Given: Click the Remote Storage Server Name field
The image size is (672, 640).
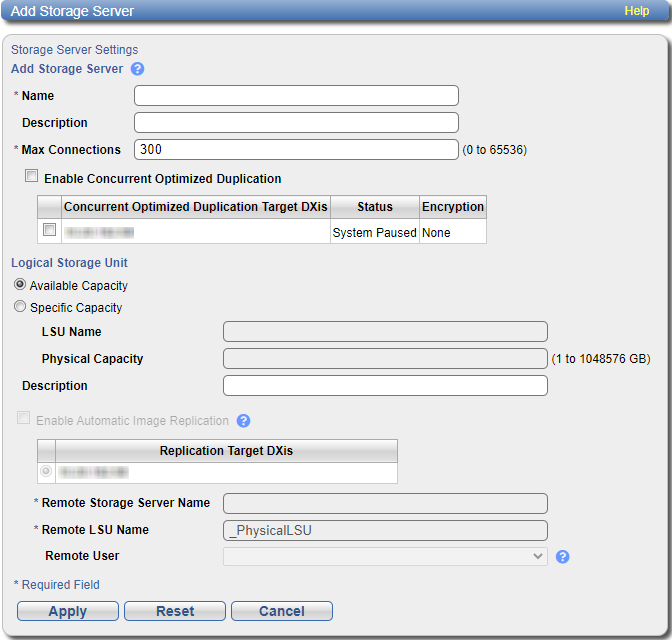Looking at the screenshot, I should [385, 503].
